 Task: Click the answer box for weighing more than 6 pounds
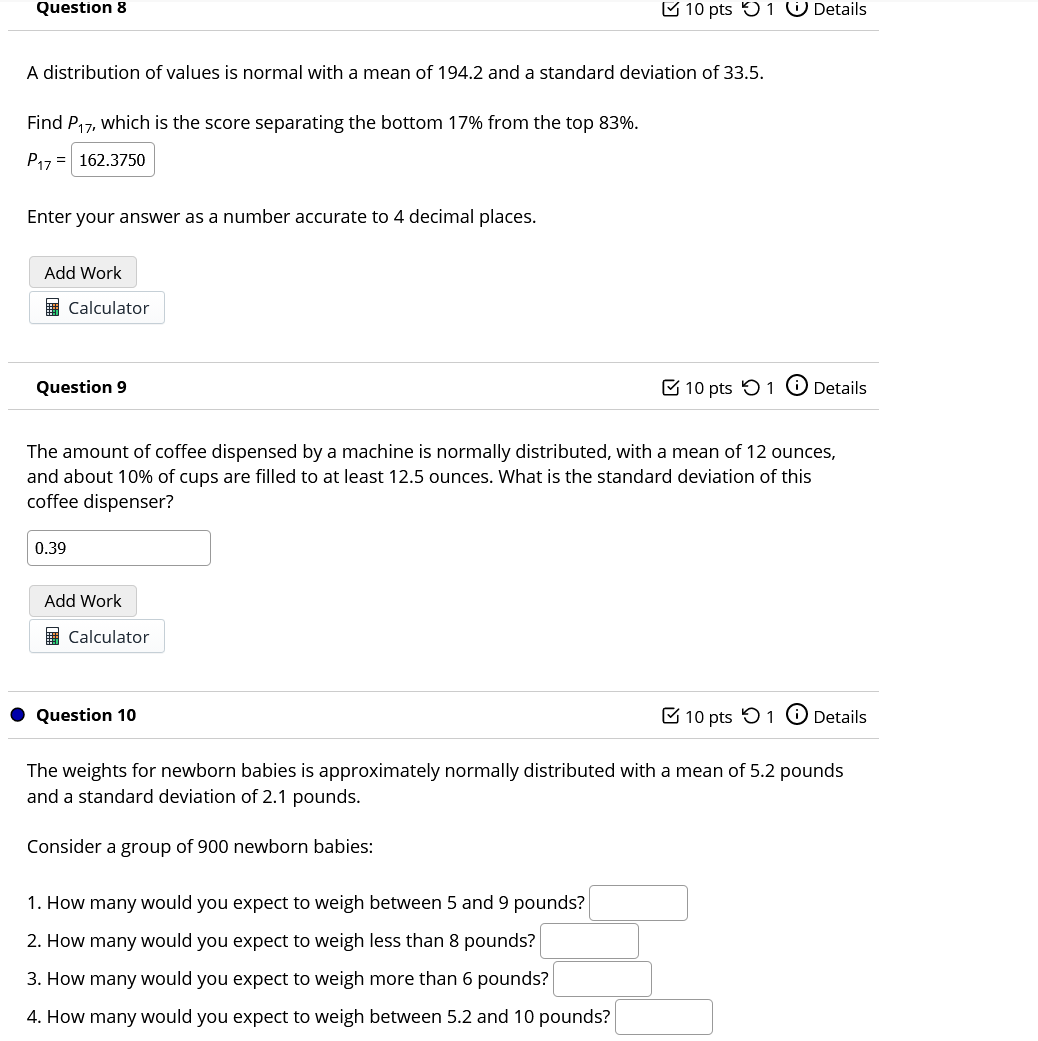click(x=602, y=979)
